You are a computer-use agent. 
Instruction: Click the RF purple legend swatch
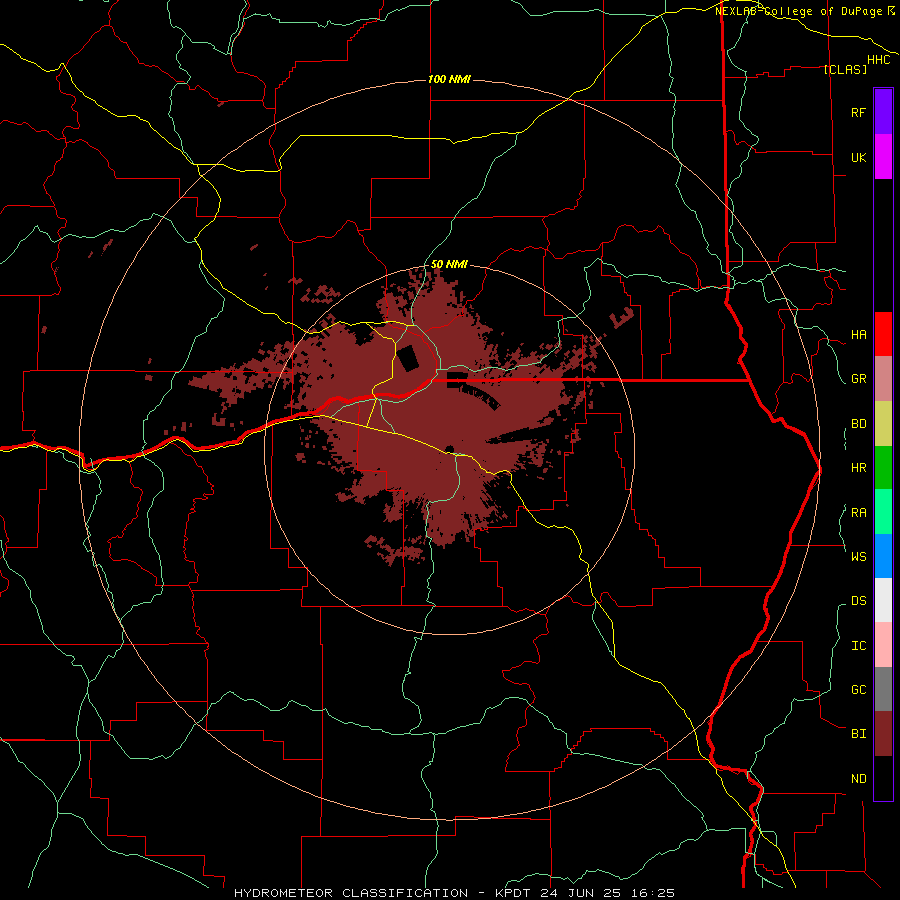coord(883,112)
